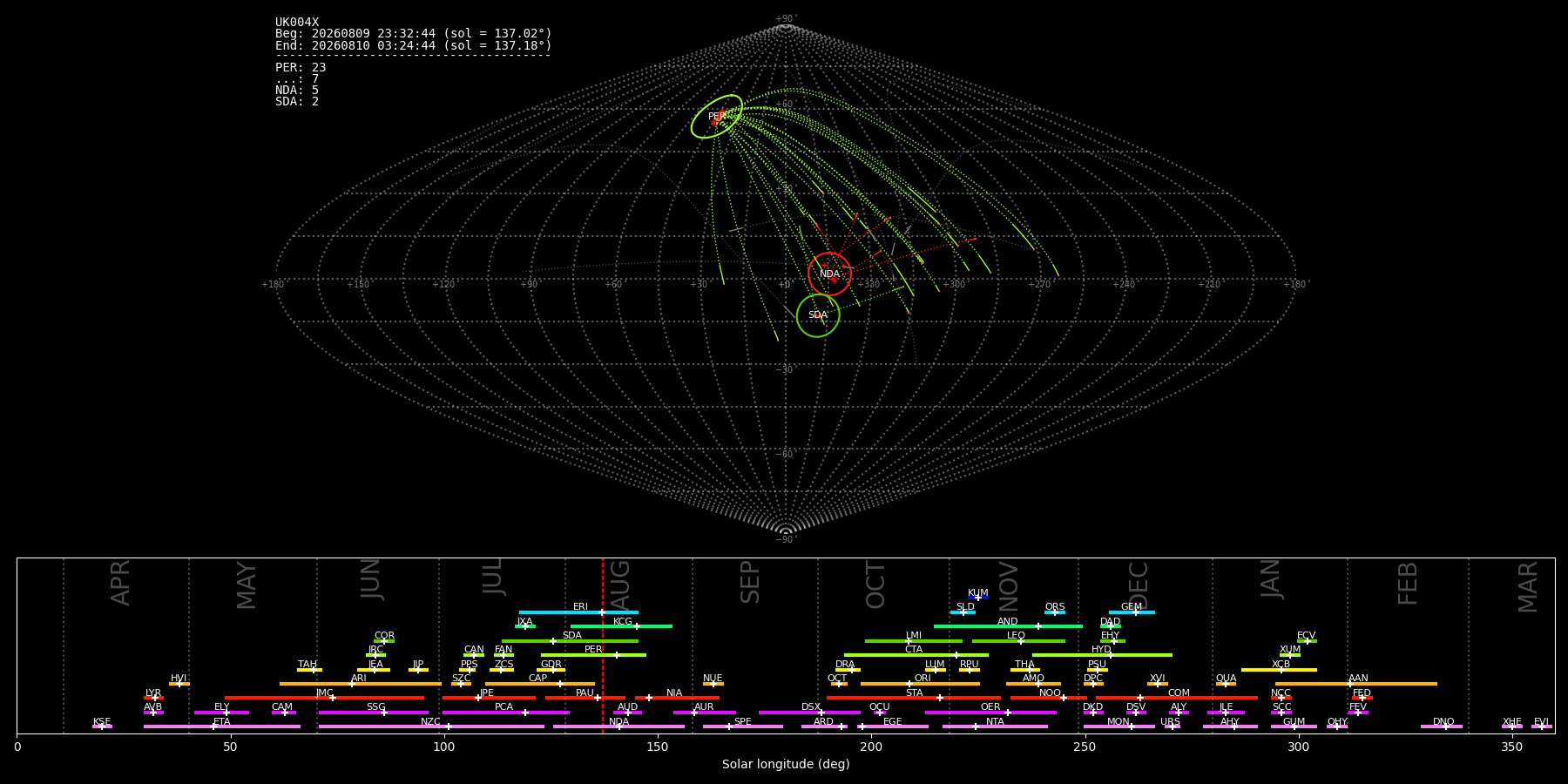Click the AUD shower label in the timeline
This screenshot has width=1568, height=784.
(627, 707)
